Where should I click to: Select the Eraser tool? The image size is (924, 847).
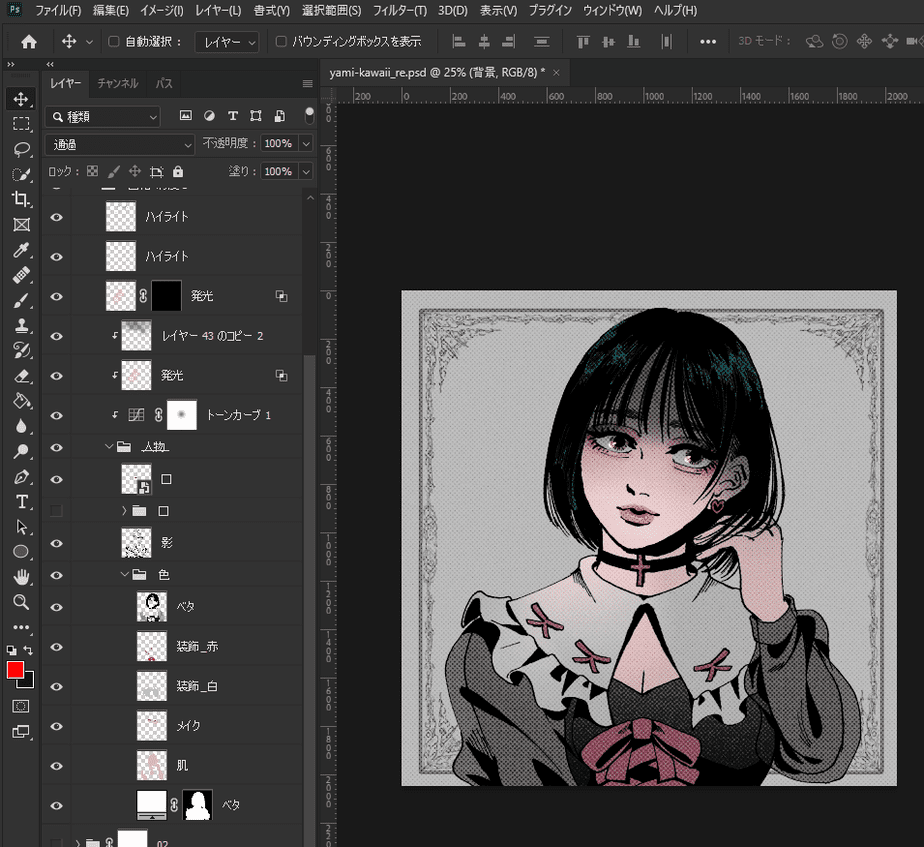(21, 376)
